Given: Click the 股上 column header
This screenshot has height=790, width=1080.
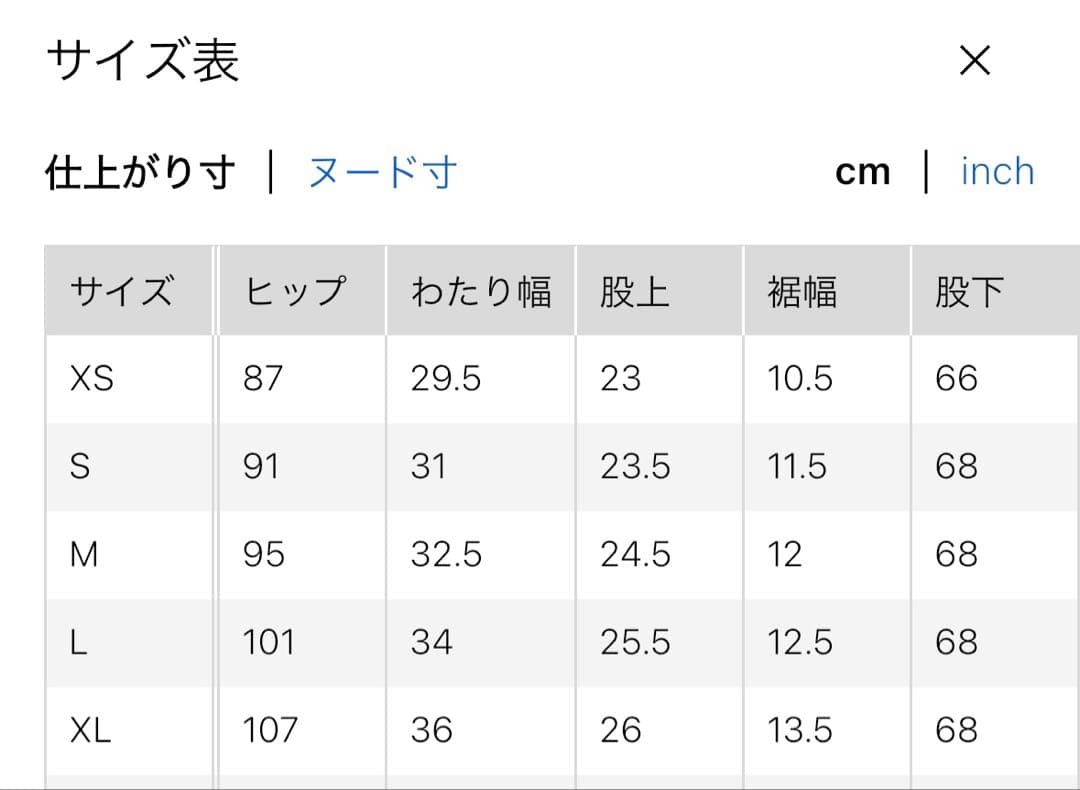Looking at the screenshot, I should [634, 292].
